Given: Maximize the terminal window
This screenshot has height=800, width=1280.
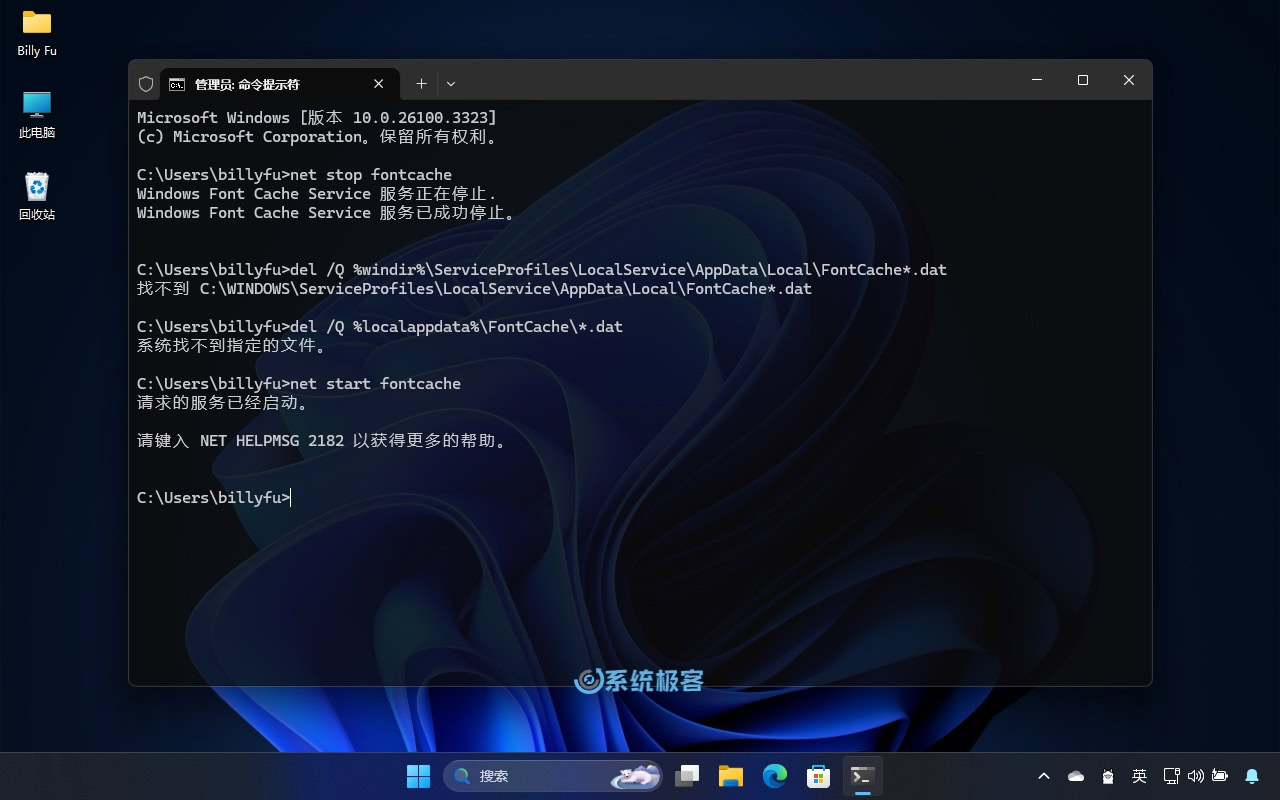Looking at the screenshot, I should coord(1083,80).
